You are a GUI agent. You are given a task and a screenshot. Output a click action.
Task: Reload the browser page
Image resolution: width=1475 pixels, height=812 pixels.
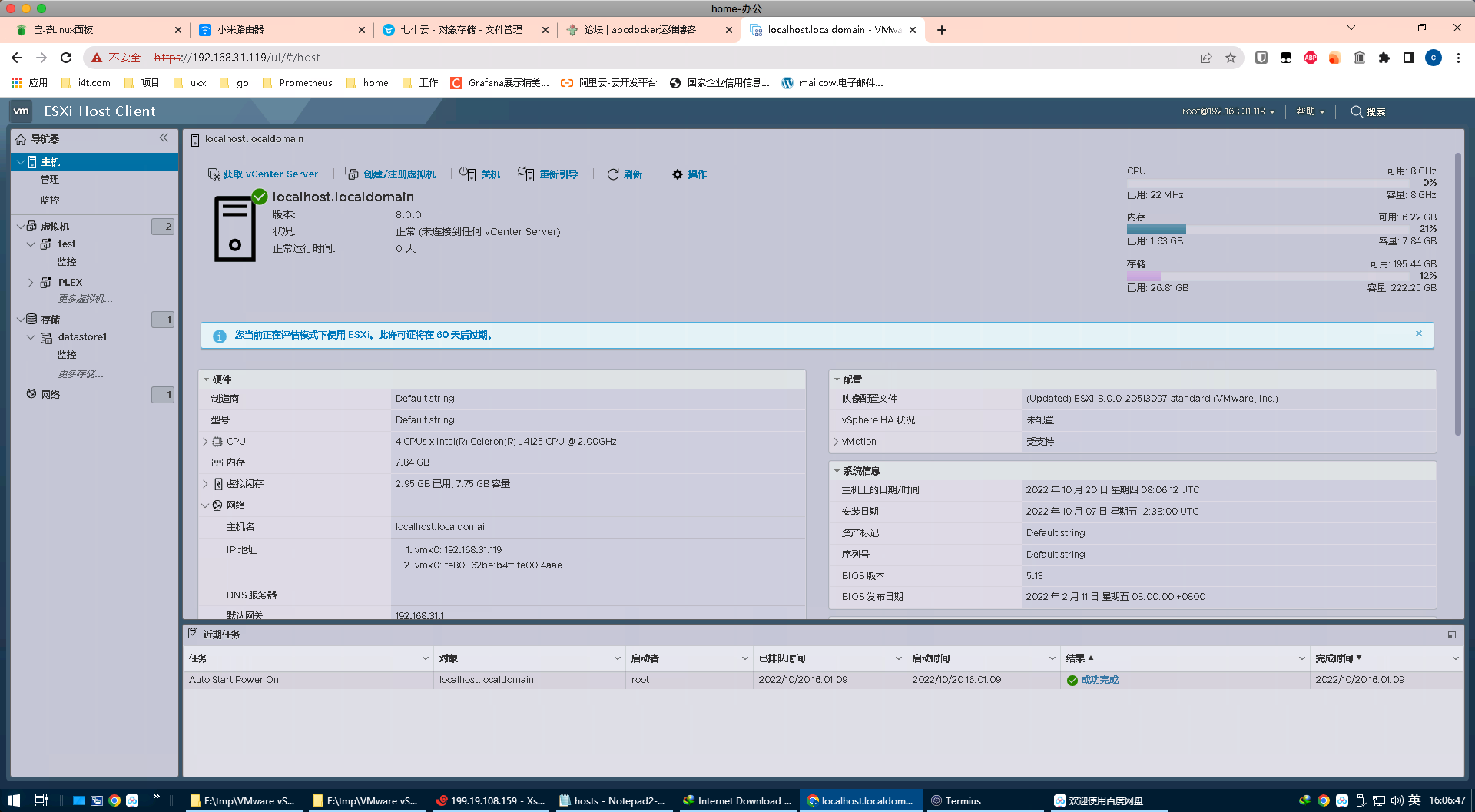(66, 58)
